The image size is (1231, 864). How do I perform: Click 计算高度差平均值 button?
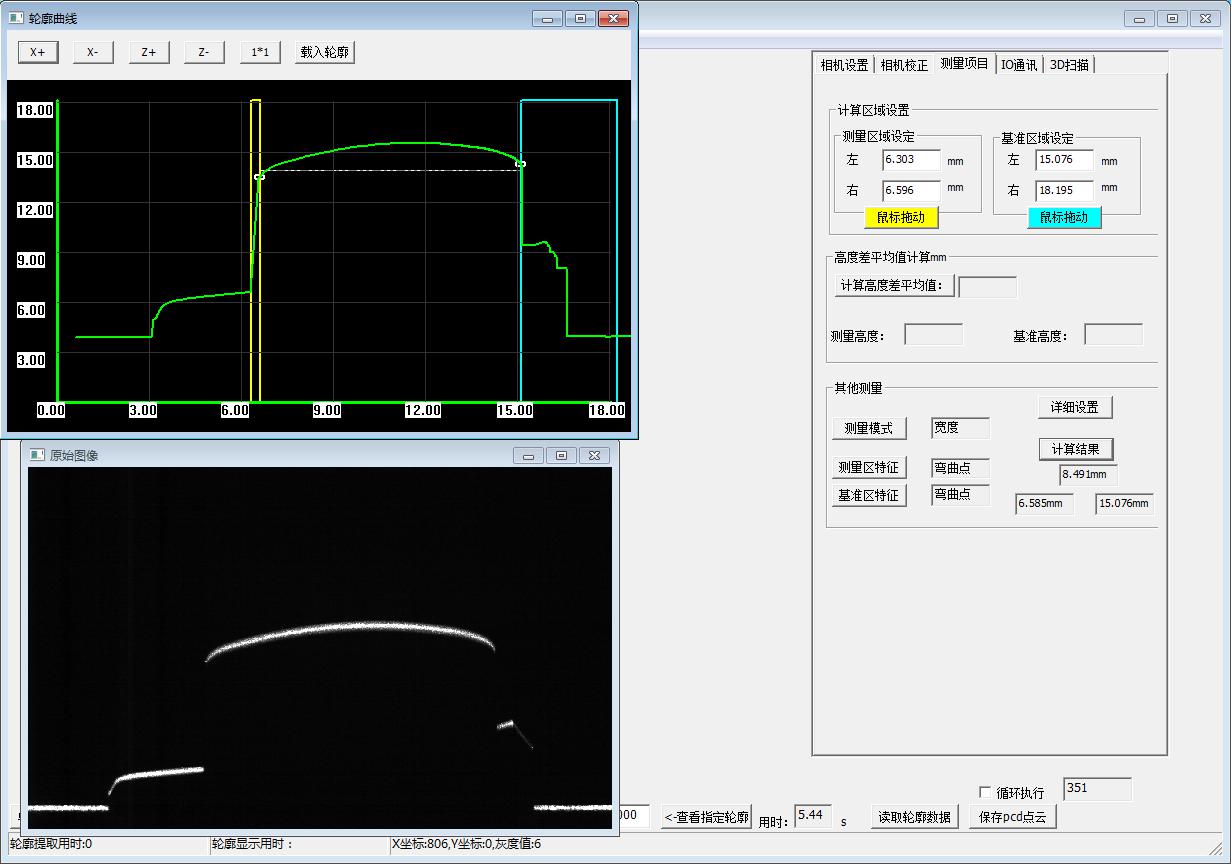[893, 286]
